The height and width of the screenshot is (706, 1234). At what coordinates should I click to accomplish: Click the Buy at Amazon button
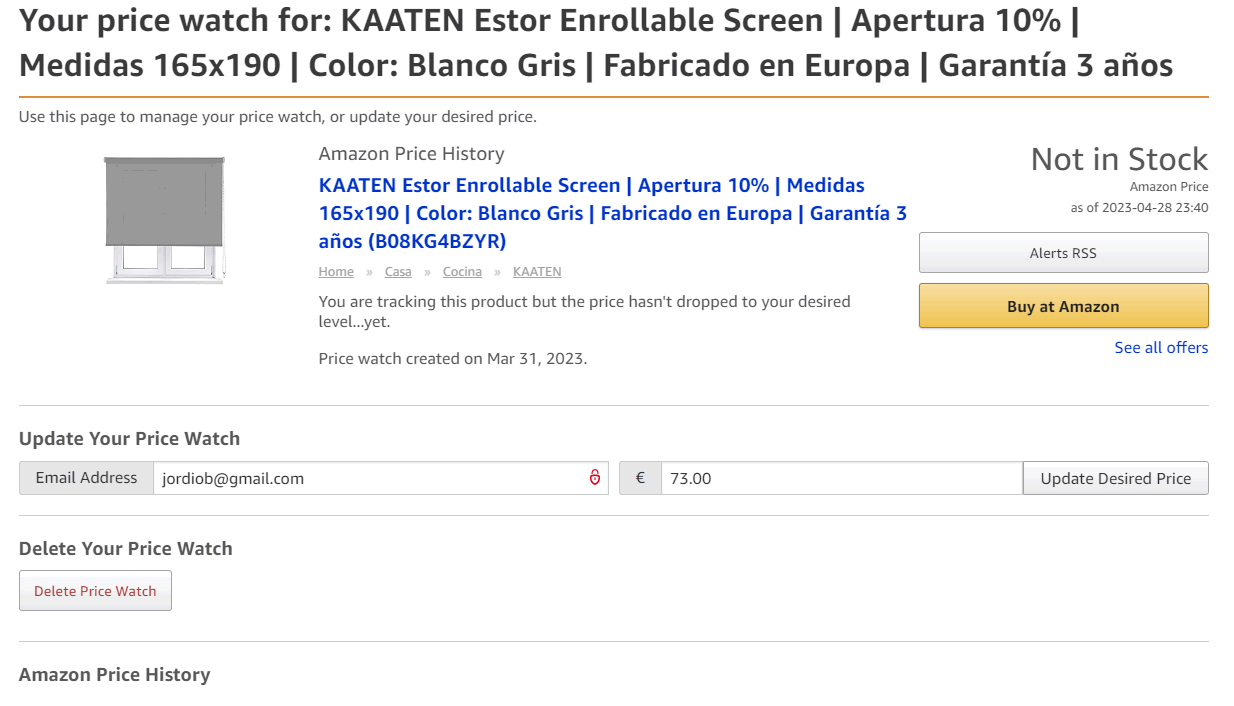coord(1063,306)
